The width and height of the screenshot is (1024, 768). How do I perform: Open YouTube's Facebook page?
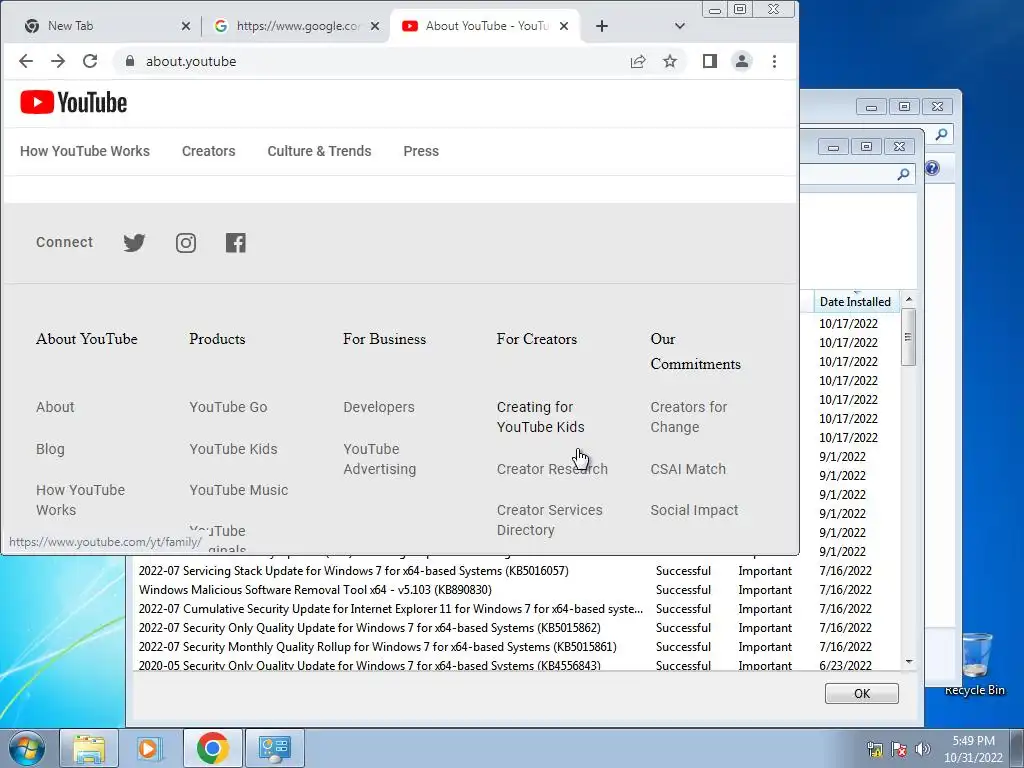click(x=236, y=243)
